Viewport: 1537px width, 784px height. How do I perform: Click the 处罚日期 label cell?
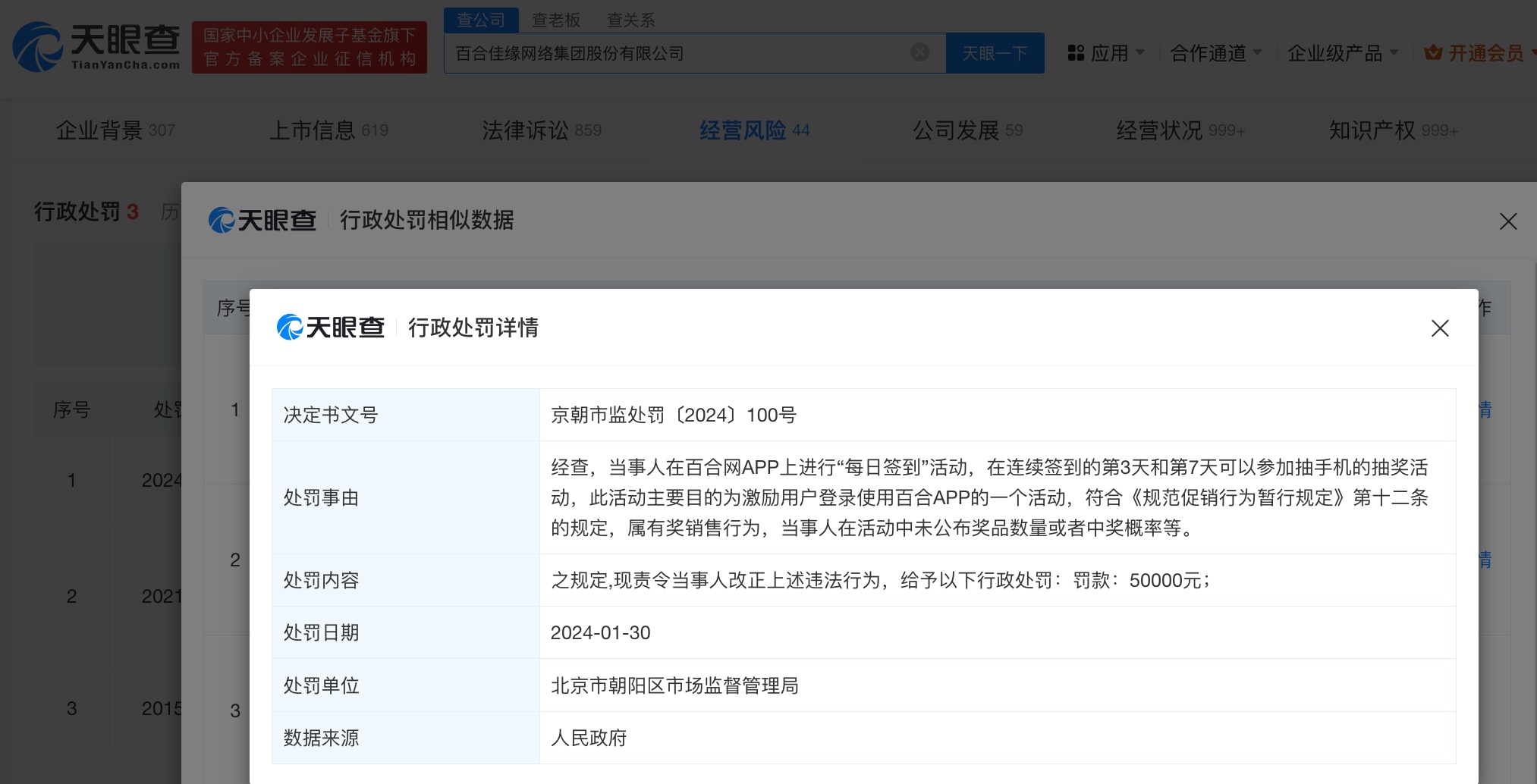tap(406, 632)
